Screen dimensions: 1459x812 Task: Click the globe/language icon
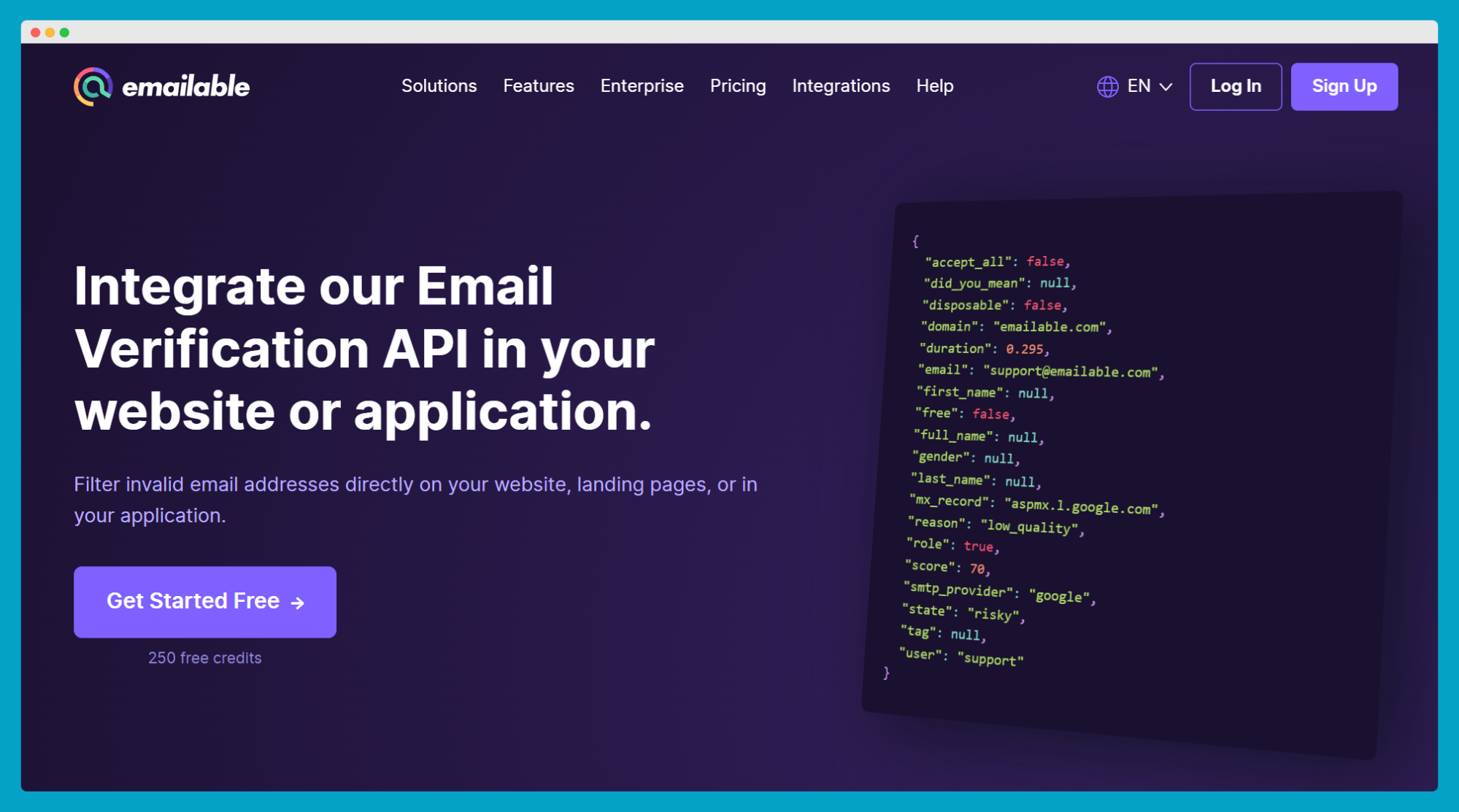coord(1107,86)
